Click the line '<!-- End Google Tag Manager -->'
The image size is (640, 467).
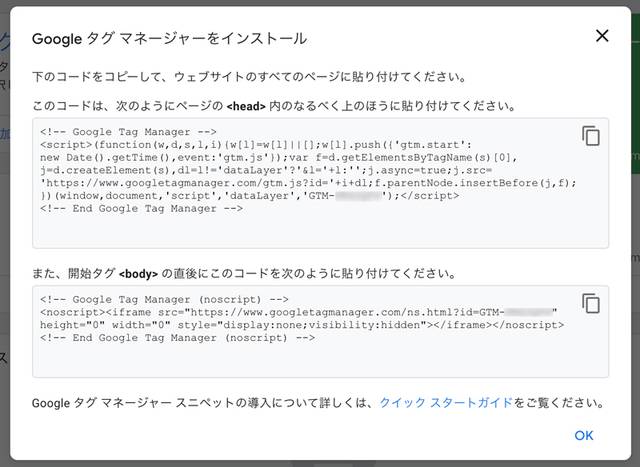pos(141,208)
